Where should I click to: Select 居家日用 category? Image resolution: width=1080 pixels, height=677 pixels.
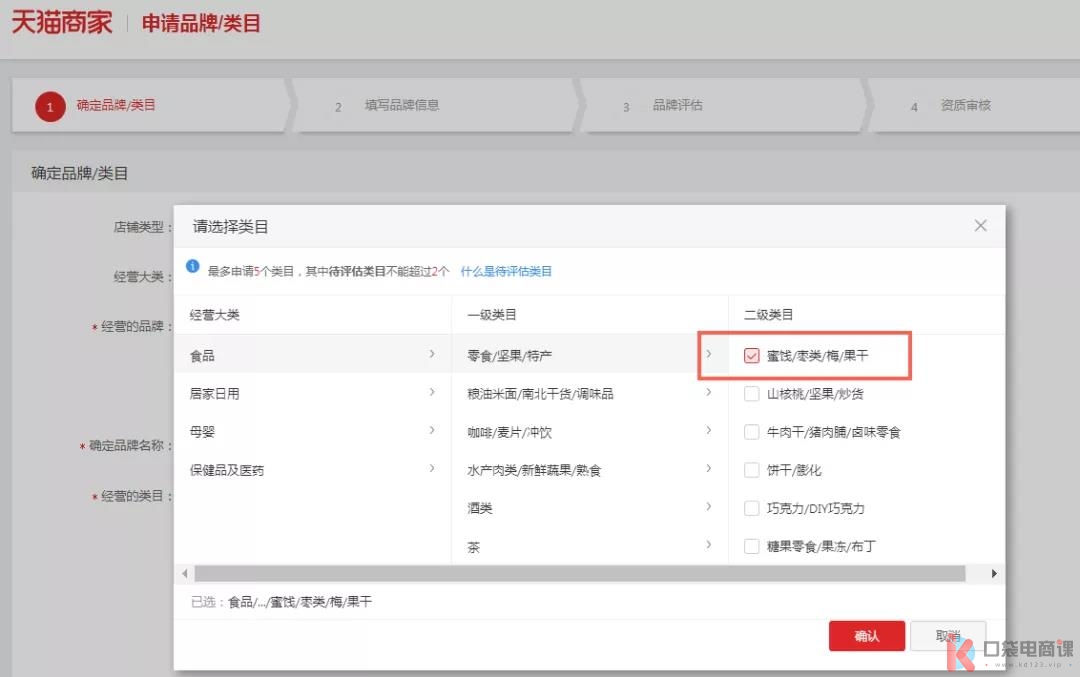(313, 393)
